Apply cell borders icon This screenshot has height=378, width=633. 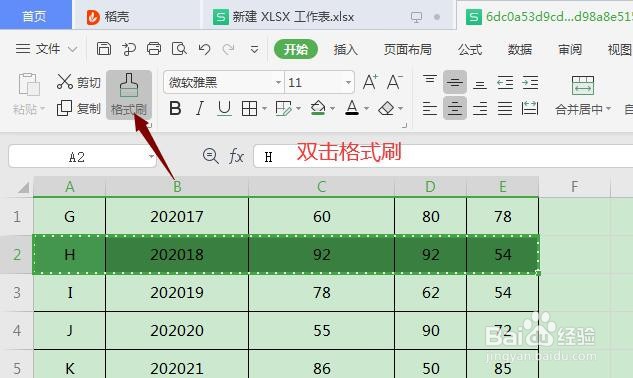249,109
